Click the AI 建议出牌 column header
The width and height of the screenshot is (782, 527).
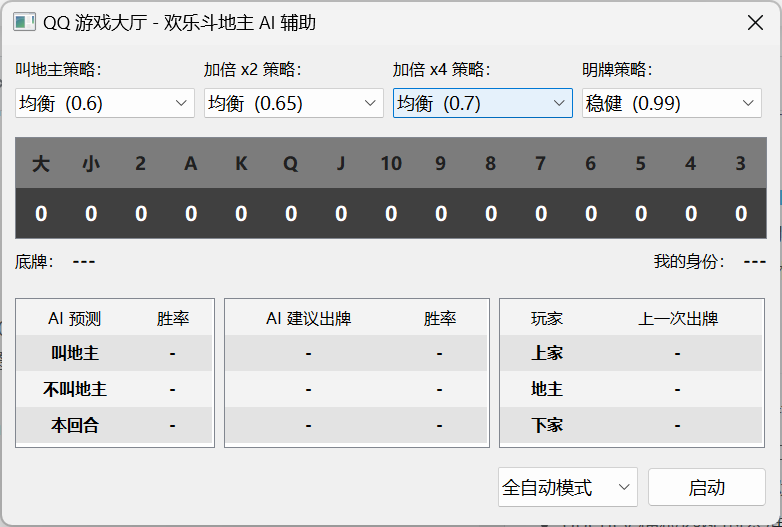click(308, 318)
